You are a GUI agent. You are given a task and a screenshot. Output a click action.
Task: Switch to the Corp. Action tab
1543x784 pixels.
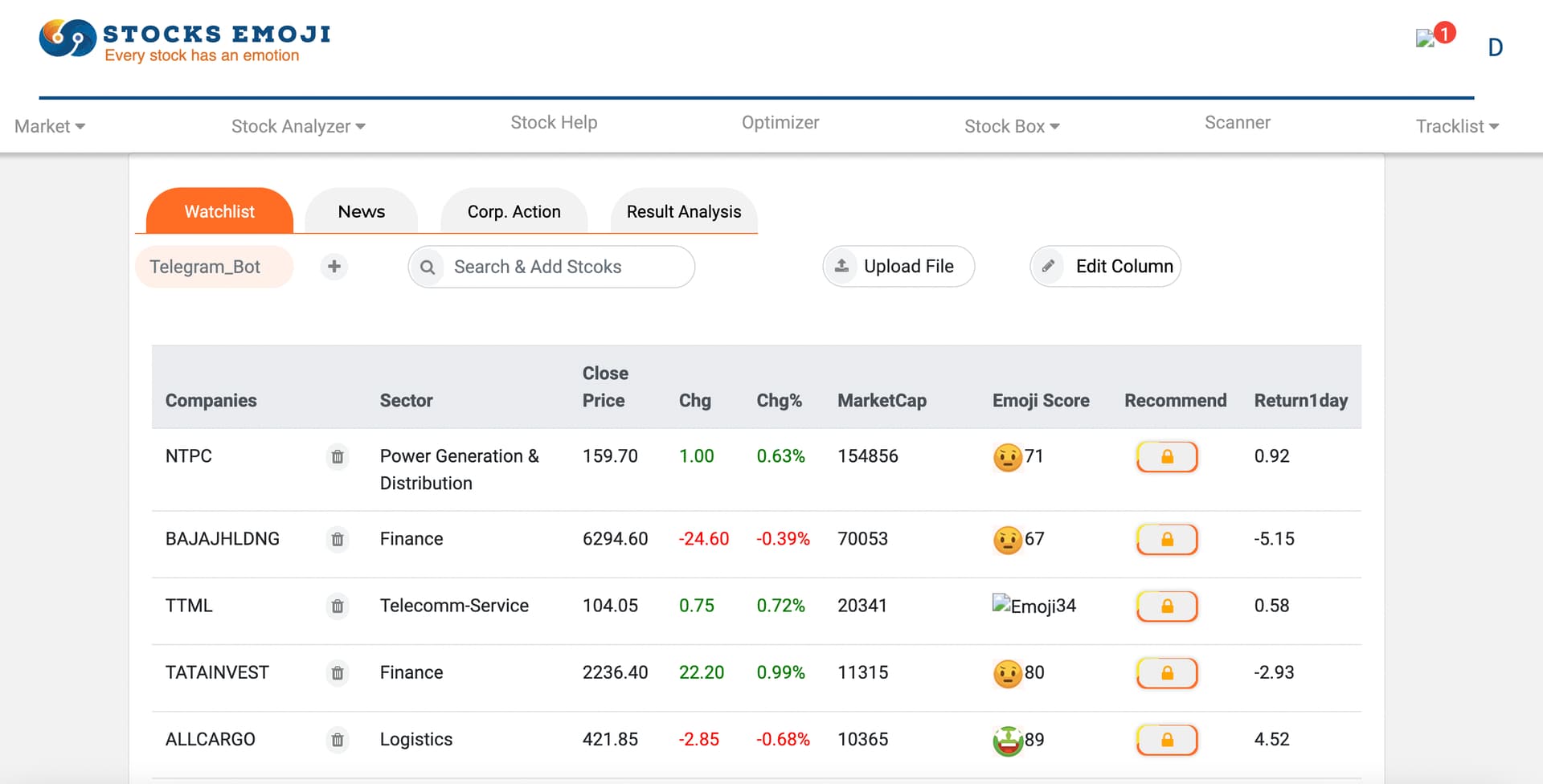514,211
